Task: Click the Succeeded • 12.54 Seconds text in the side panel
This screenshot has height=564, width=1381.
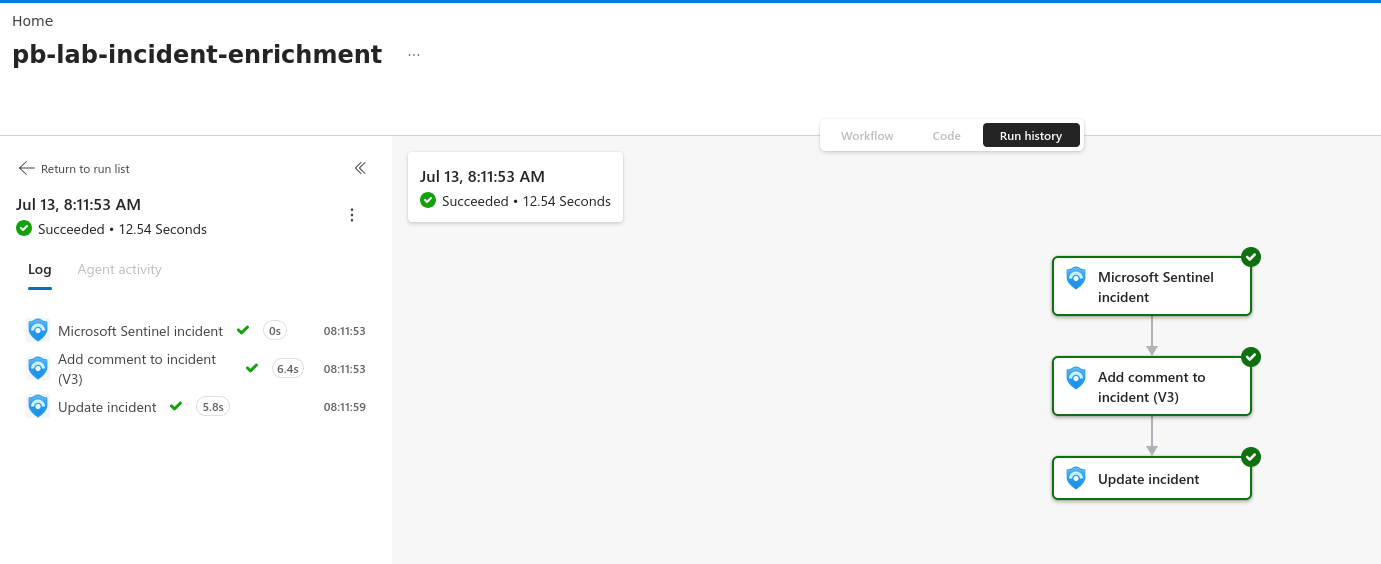Action: pyautogui.click(x=122, y=229)
